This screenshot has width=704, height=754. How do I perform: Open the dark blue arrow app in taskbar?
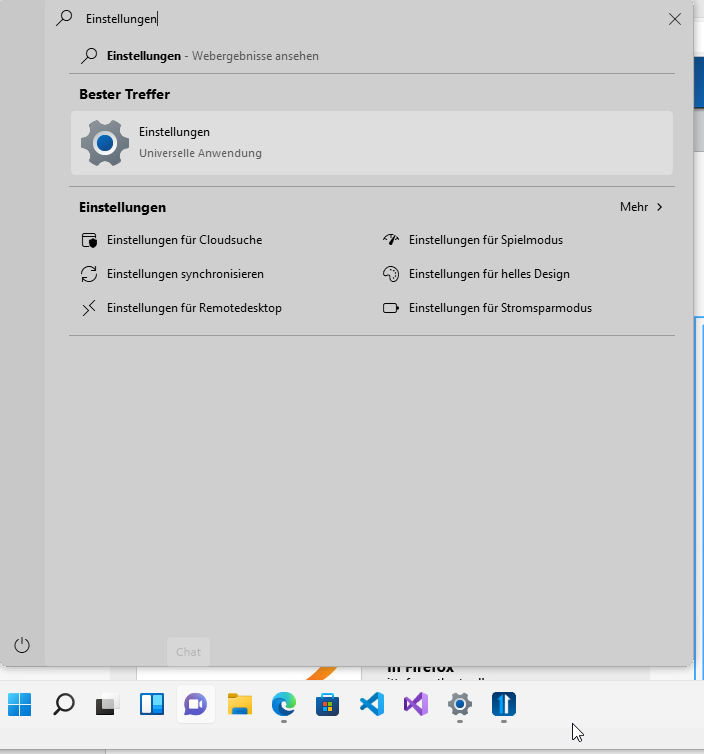pyautogui.click(x=503, y=704)
